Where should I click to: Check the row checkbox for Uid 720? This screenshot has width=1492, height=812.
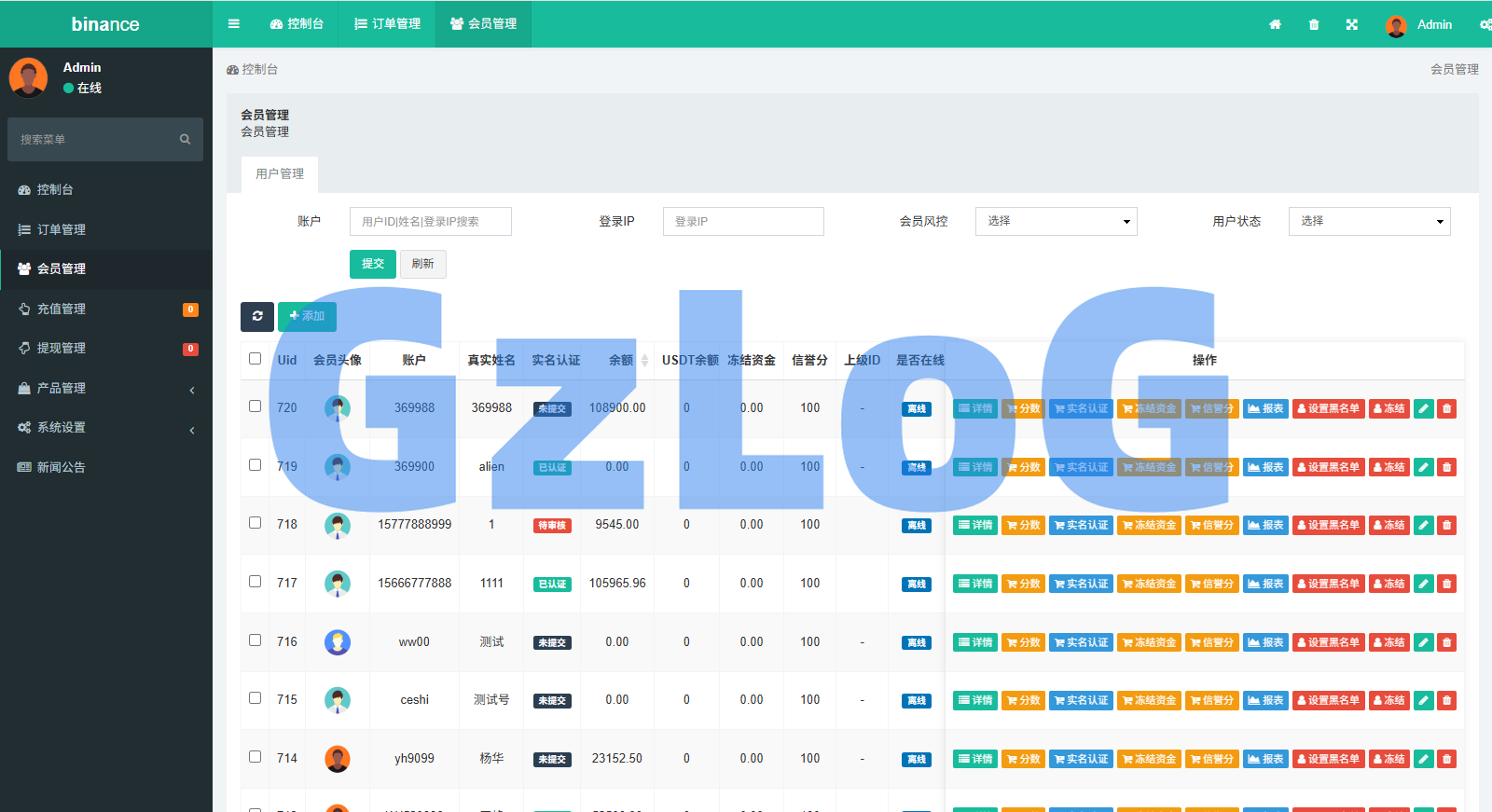coord(255,406)
